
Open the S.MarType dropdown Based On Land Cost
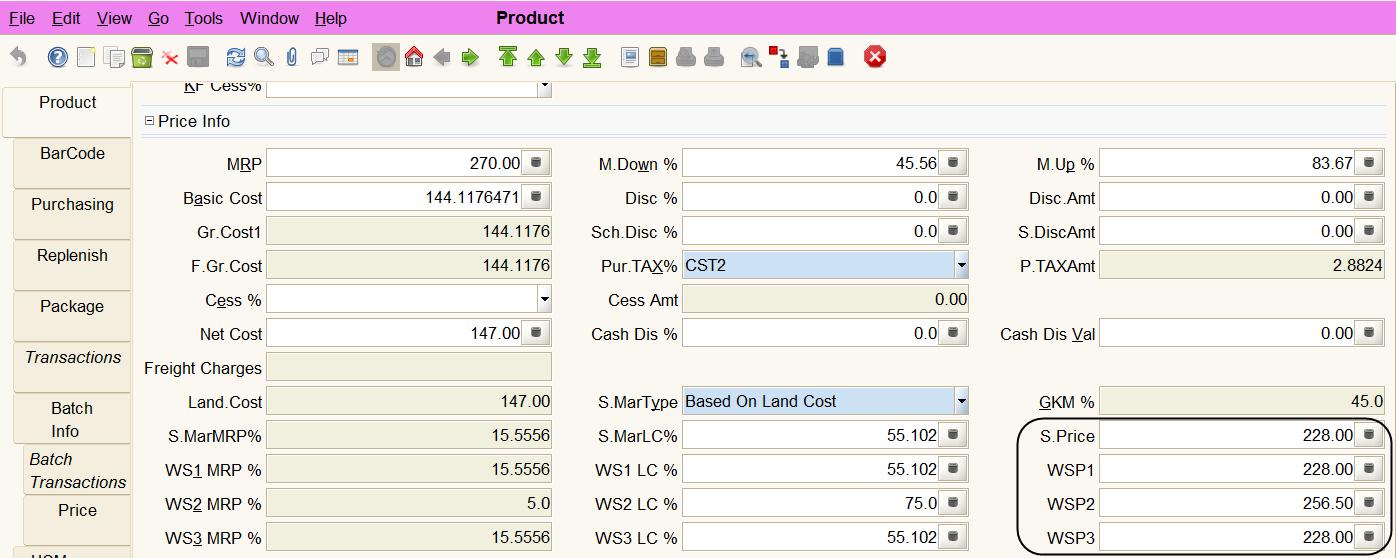coord(961,401)
